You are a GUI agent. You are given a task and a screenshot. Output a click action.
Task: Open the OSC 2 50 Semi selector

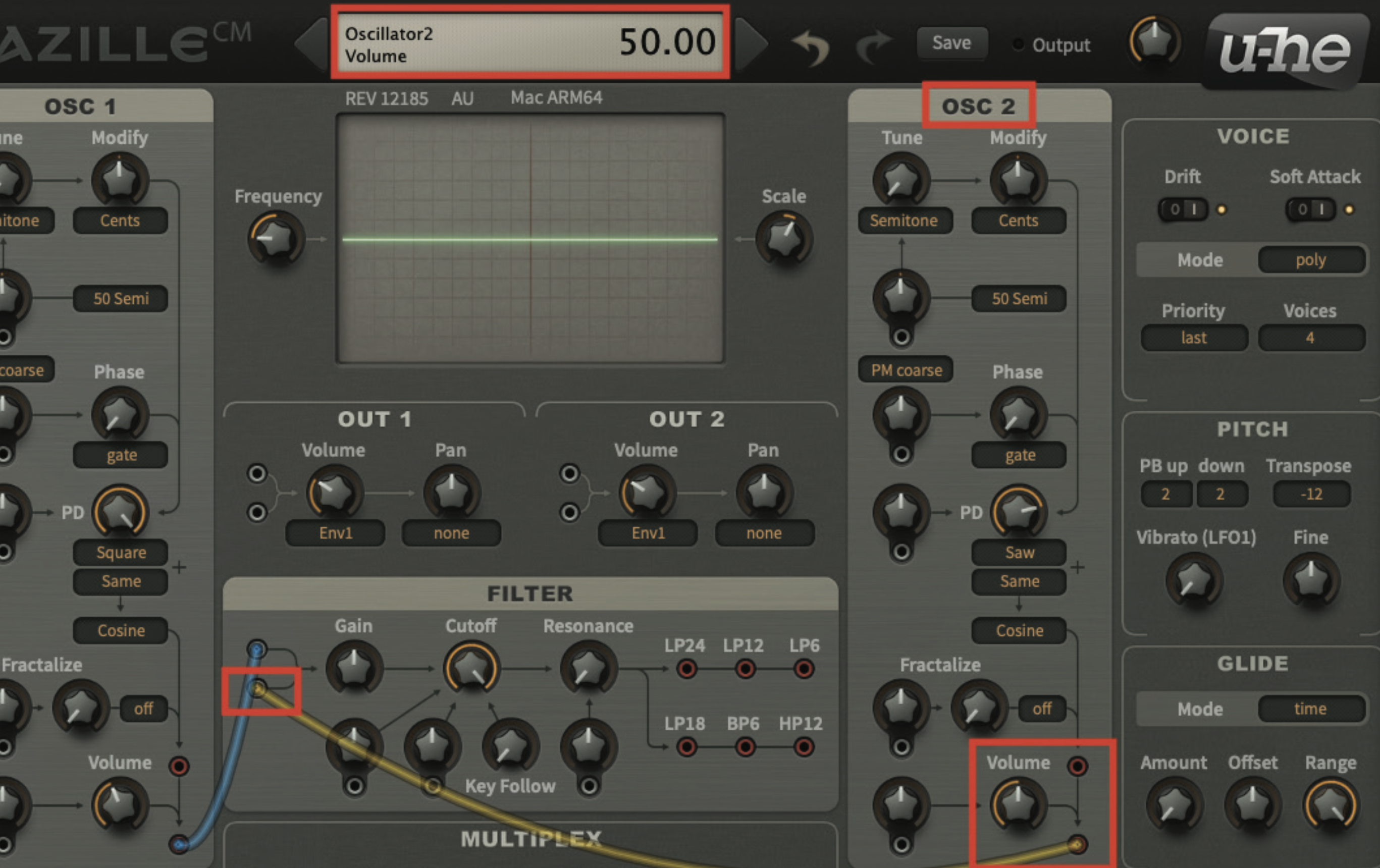tap(1019, 298)
